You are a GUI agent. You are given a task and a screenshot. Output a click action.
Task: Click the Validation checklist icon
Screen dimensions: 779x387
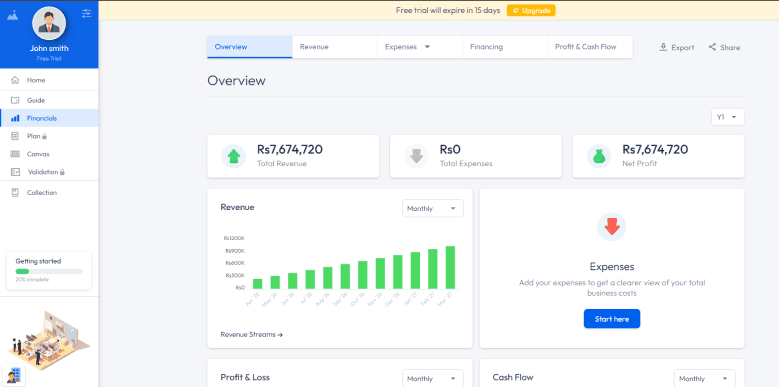15,172
